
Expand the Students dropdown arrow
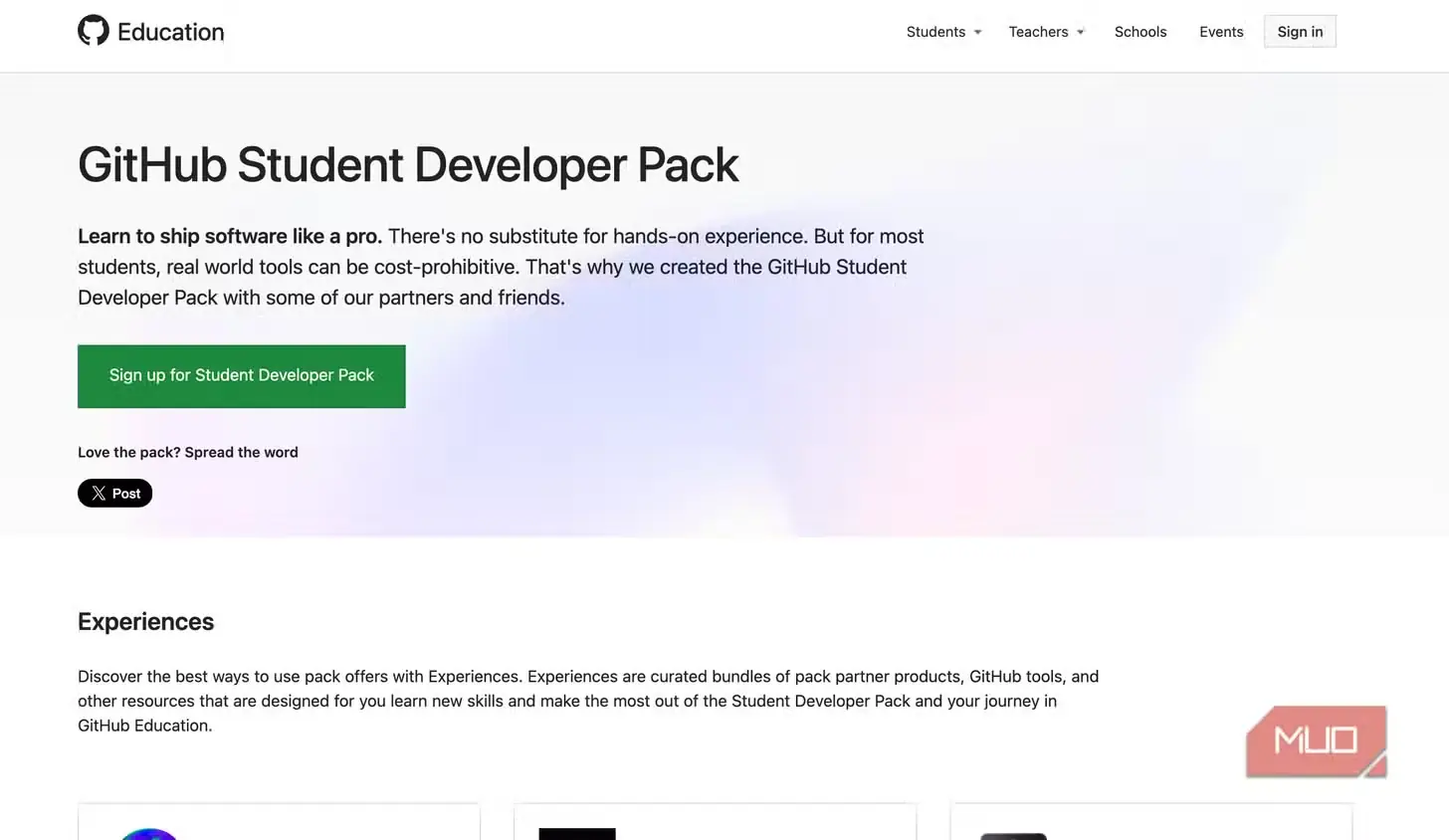point(978,32)
